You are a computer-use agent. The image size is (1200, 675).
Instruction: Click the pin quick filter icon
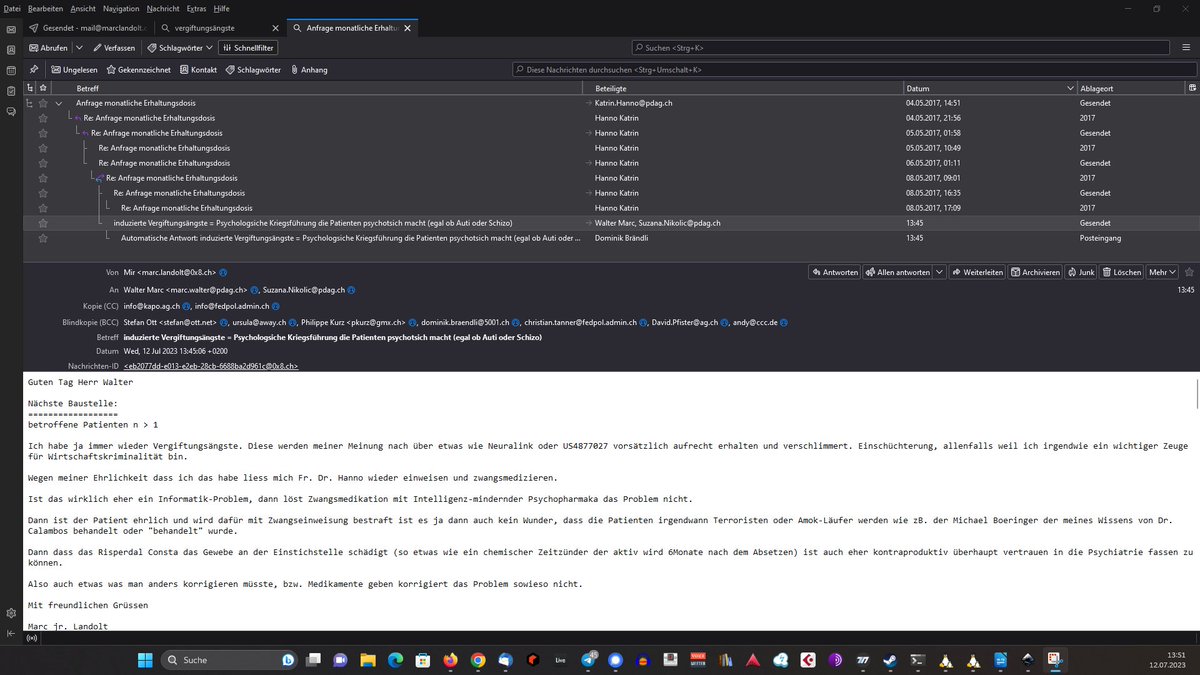pyautogui.click(x=34, y=70)
